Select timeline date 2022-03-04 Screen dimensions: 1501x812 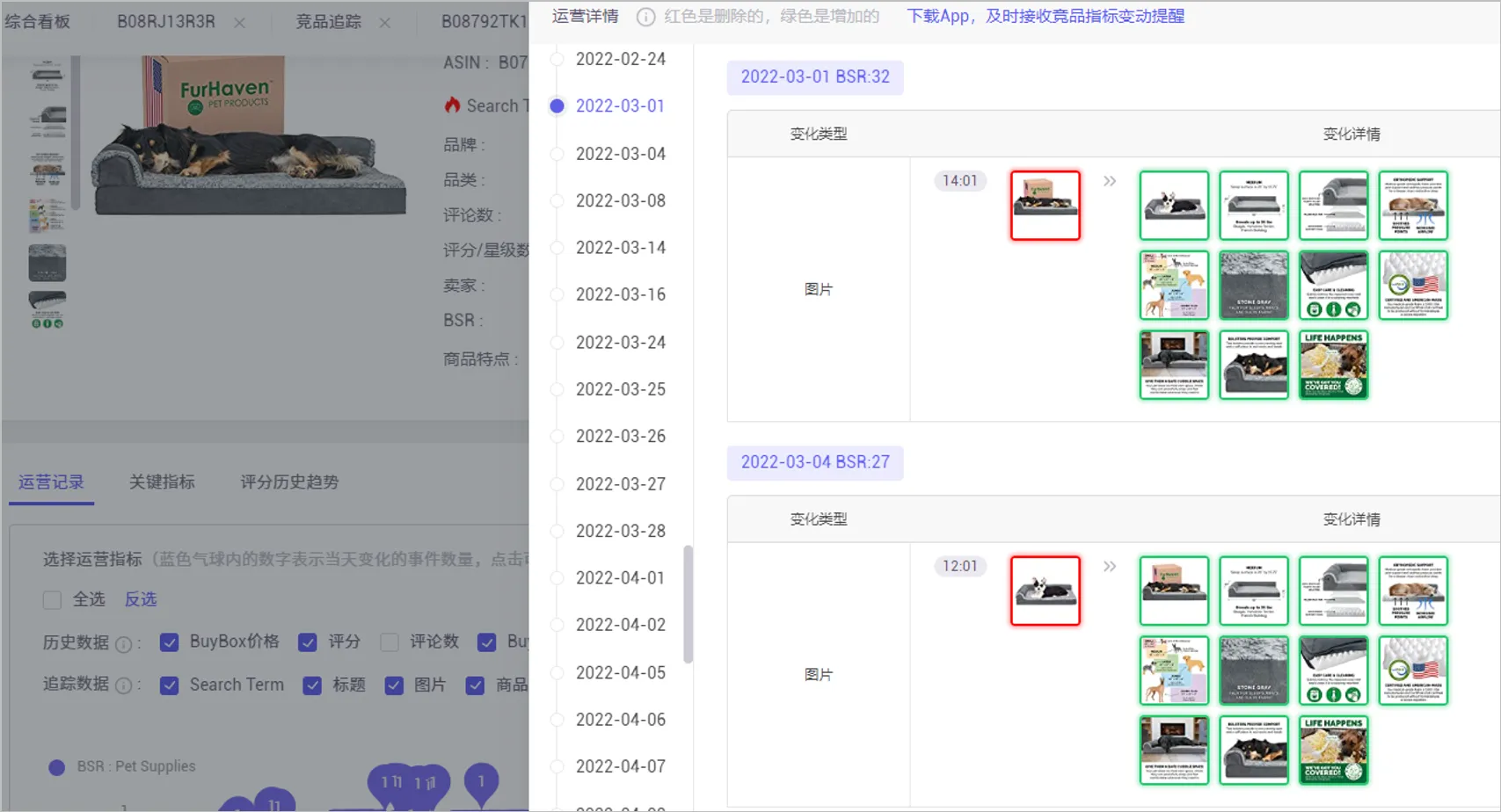(x=621, y=154)
